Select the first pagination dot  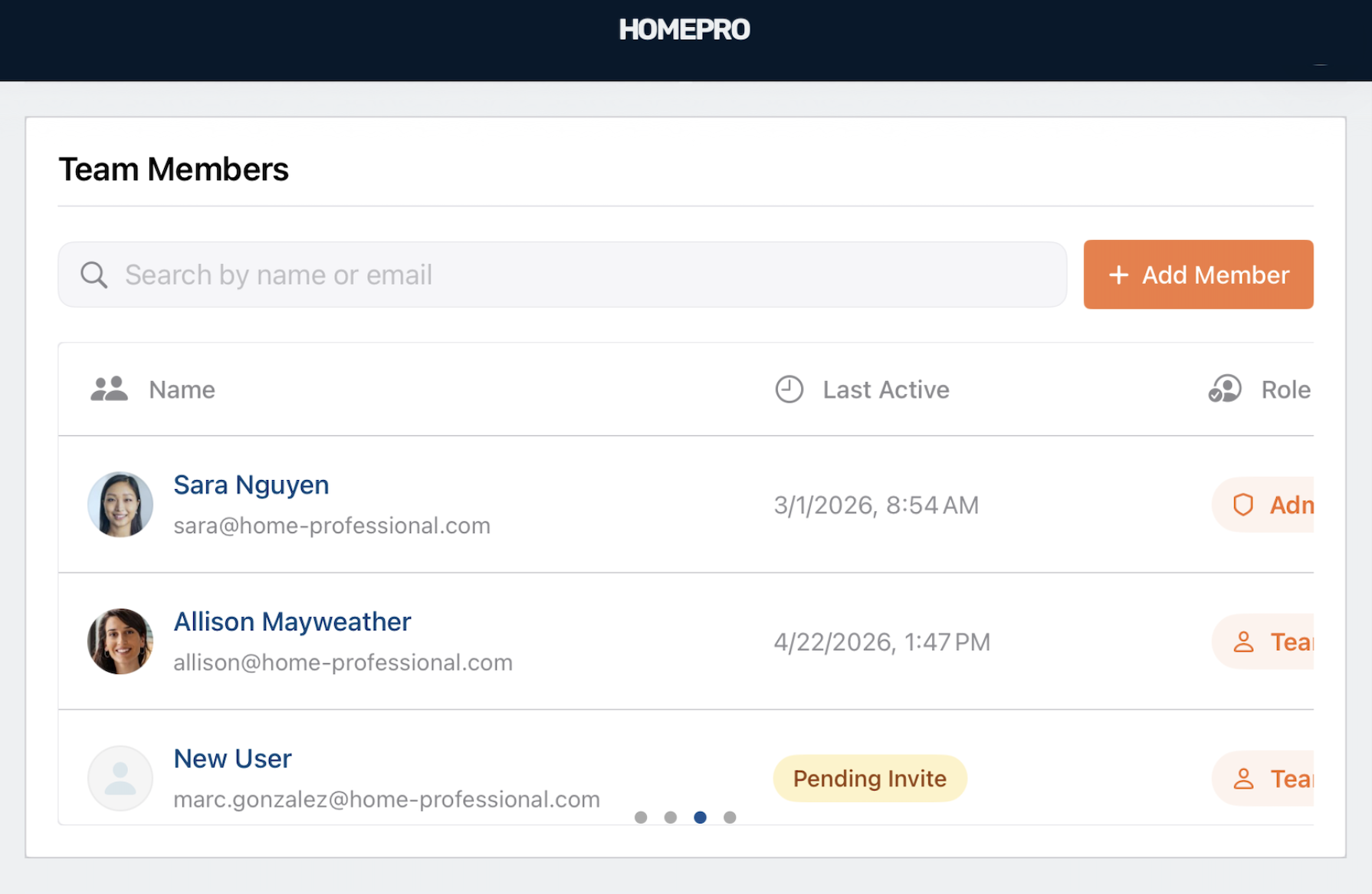tap(641, 817)
